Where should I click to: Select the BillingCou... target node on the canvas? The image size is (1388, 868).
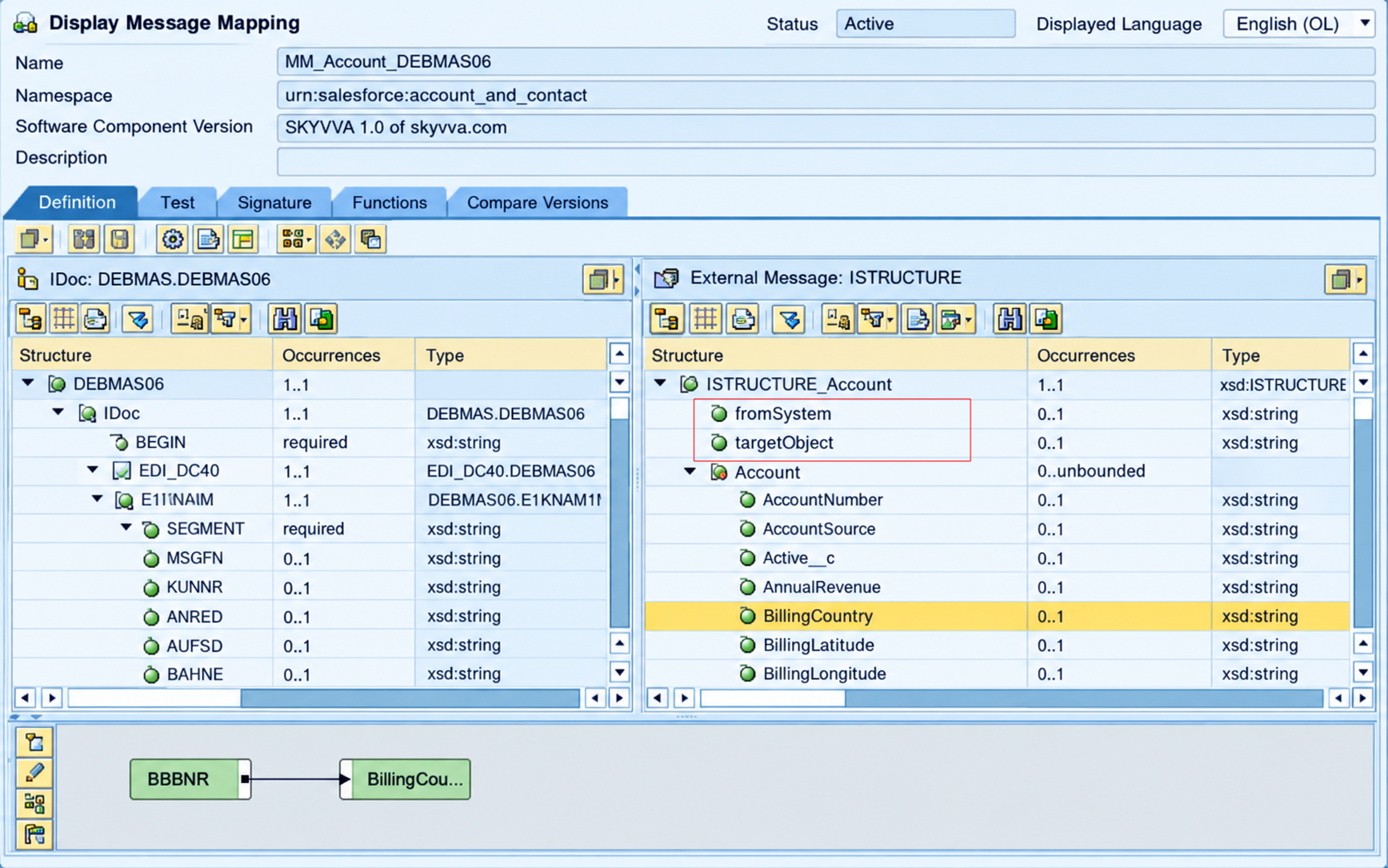(x=405, y=779)
